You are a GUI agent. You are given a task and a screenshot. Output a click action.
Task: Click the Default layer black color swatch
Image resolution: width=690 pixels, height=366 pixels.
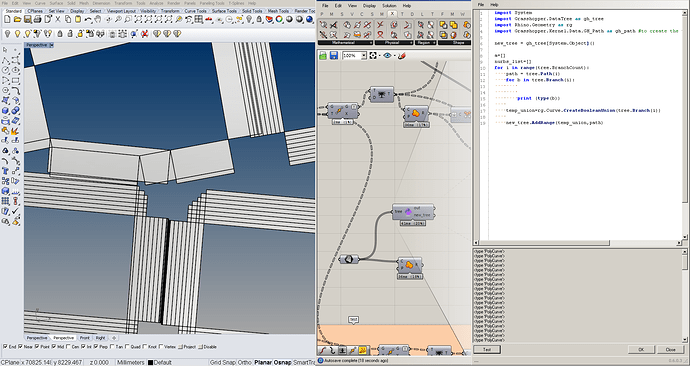pyautogui.click(x=150, y=362)
